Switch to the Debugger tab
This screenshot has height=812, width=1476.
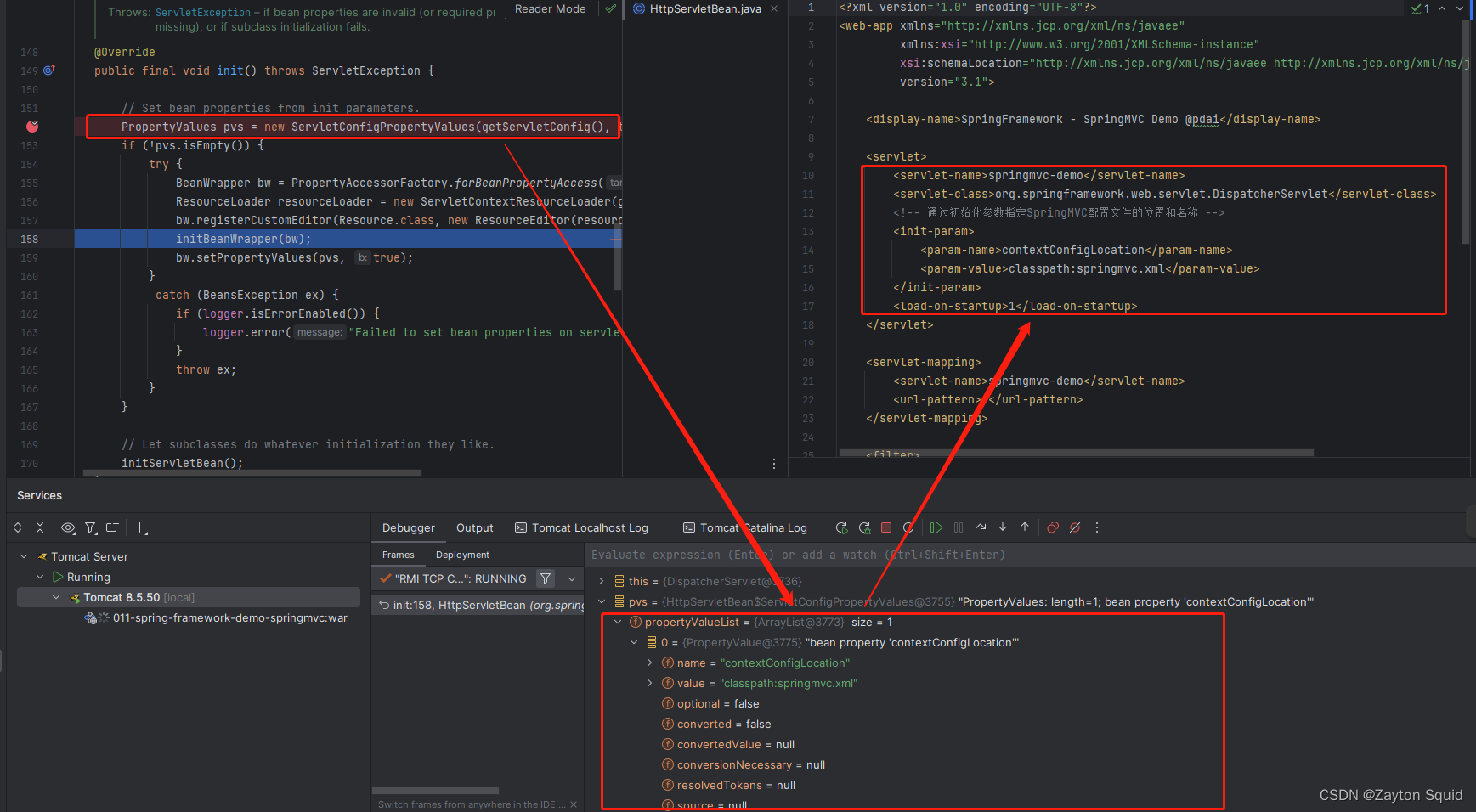(409, 527)
